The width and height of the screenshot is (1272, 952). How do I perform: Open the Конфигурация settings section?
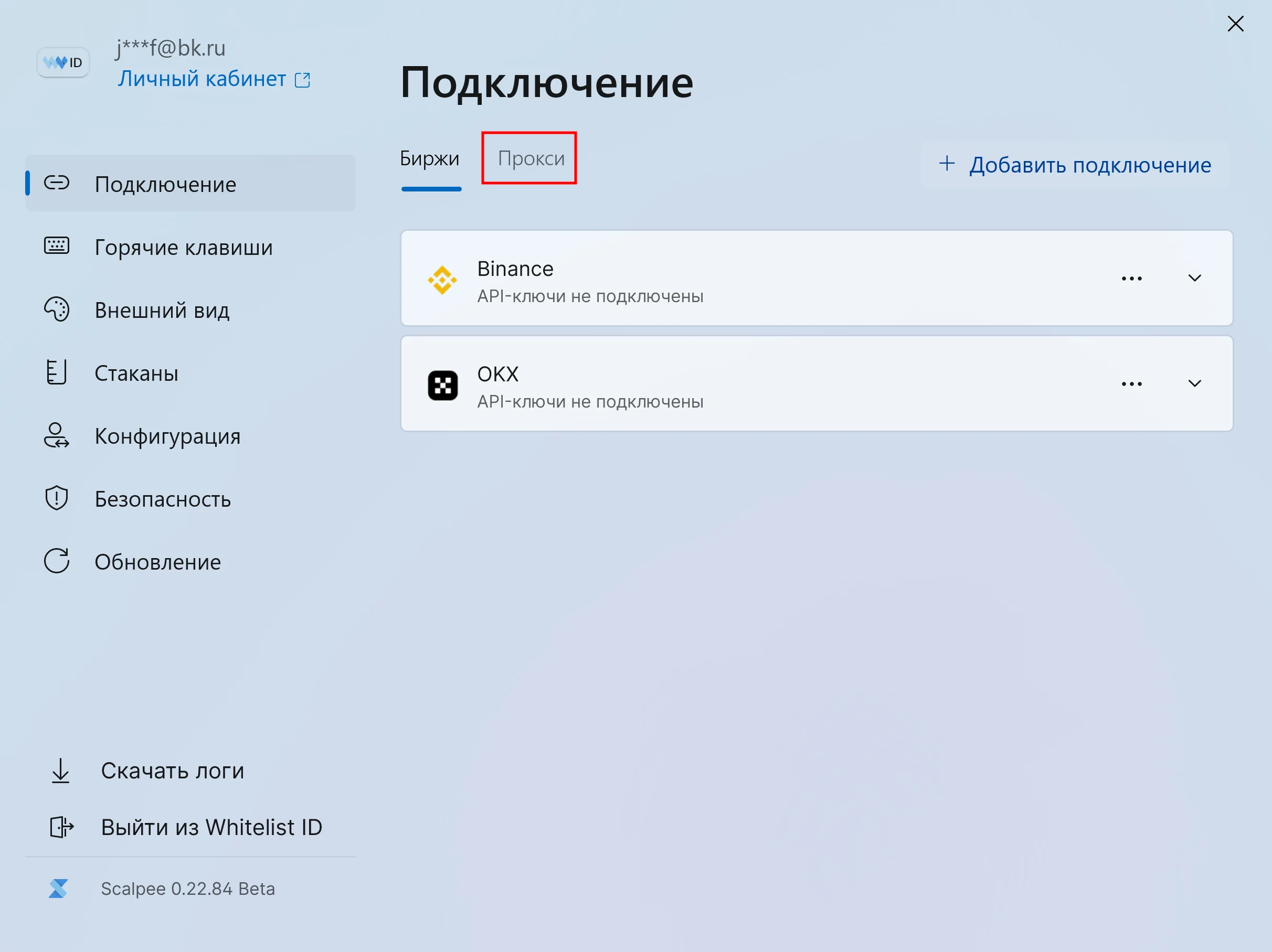(167, 436)
